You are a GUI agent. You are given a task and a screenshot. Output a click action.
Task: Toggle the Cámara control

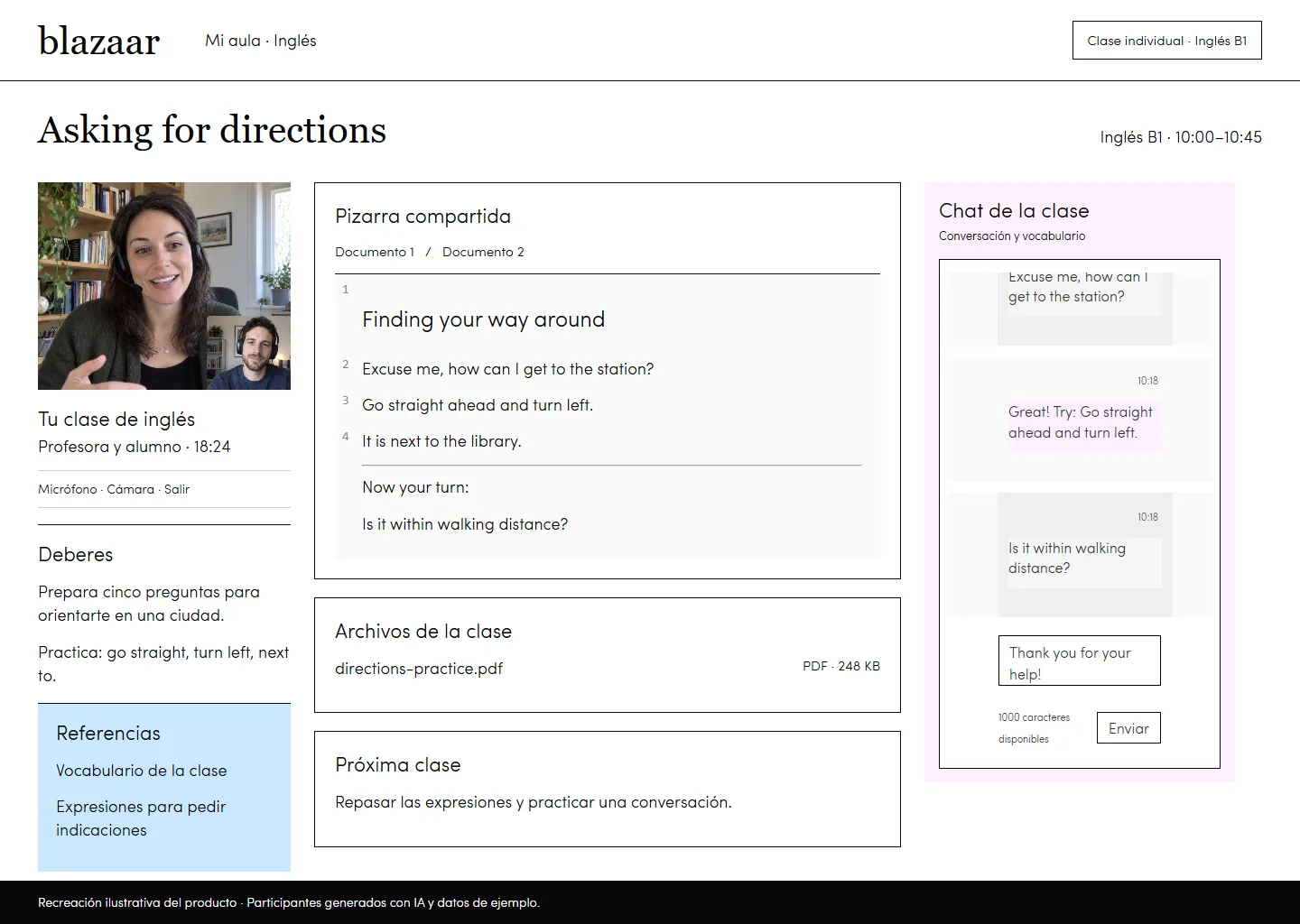(130, 489)
